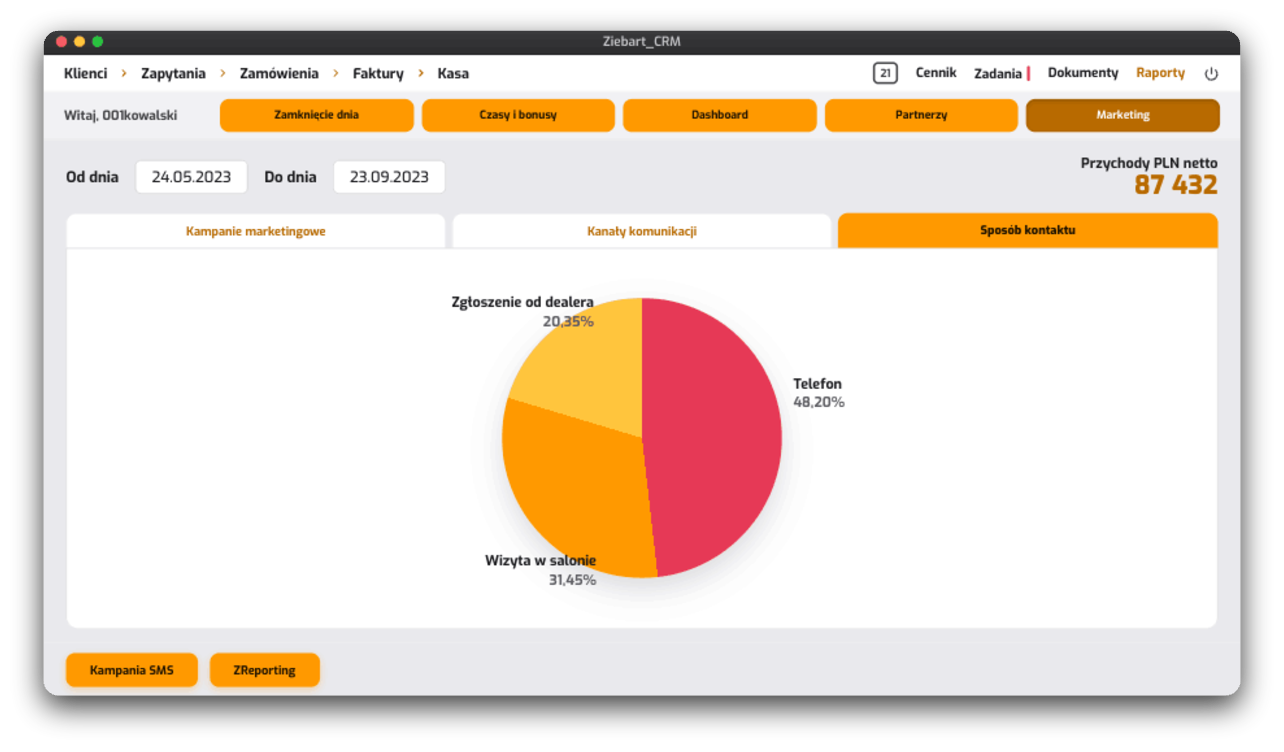
Task: Open Kasa section
Action: [x=453, y=73]
